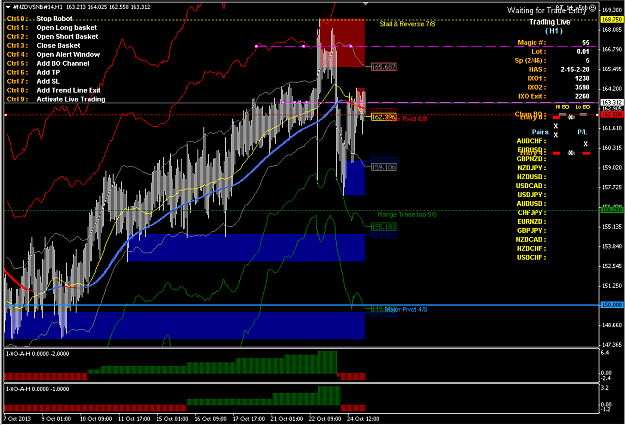This screenshot has height=425, width=625.
Task: Click the chart-shift triangle marker at top
Action: (x=366, y=3)
